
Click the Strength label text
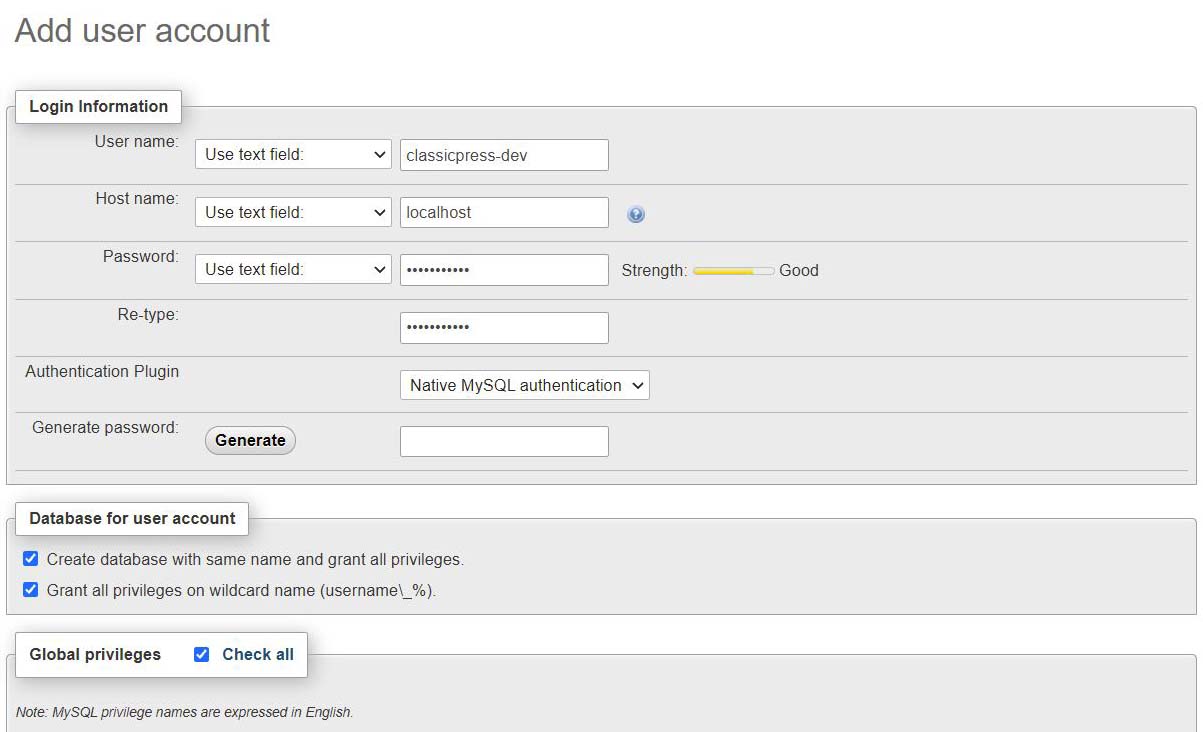pyautogui.click(x=654, y=270)
